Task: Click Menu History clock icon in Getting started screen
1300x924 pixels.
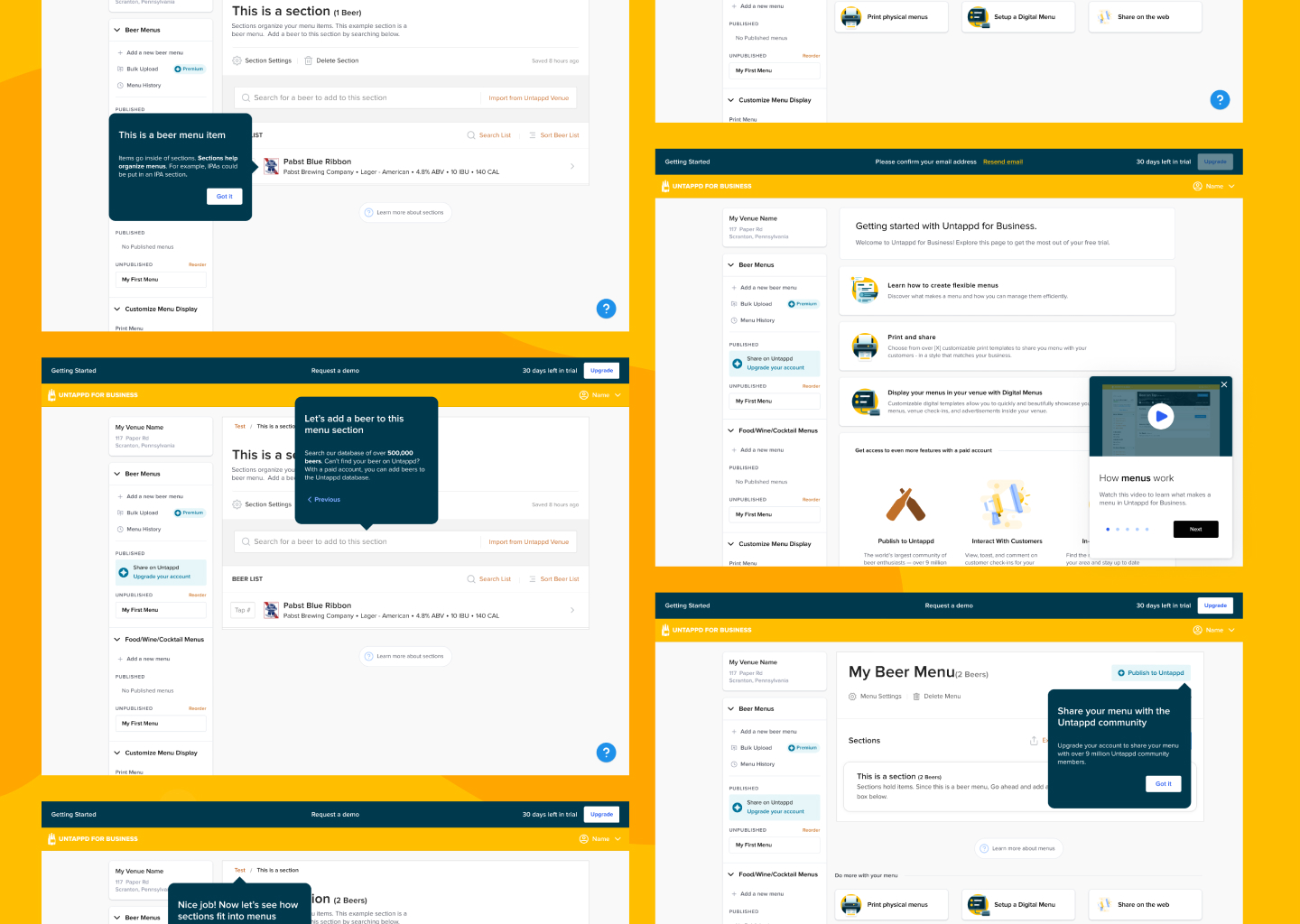Action: [734, 320]
